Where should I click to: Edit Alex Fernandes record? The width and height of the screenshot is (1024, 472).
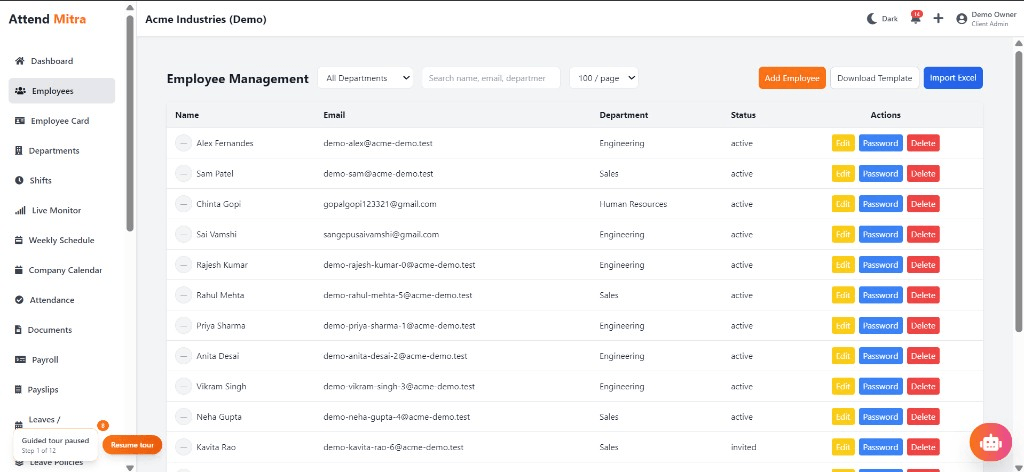tap(842, 143)
